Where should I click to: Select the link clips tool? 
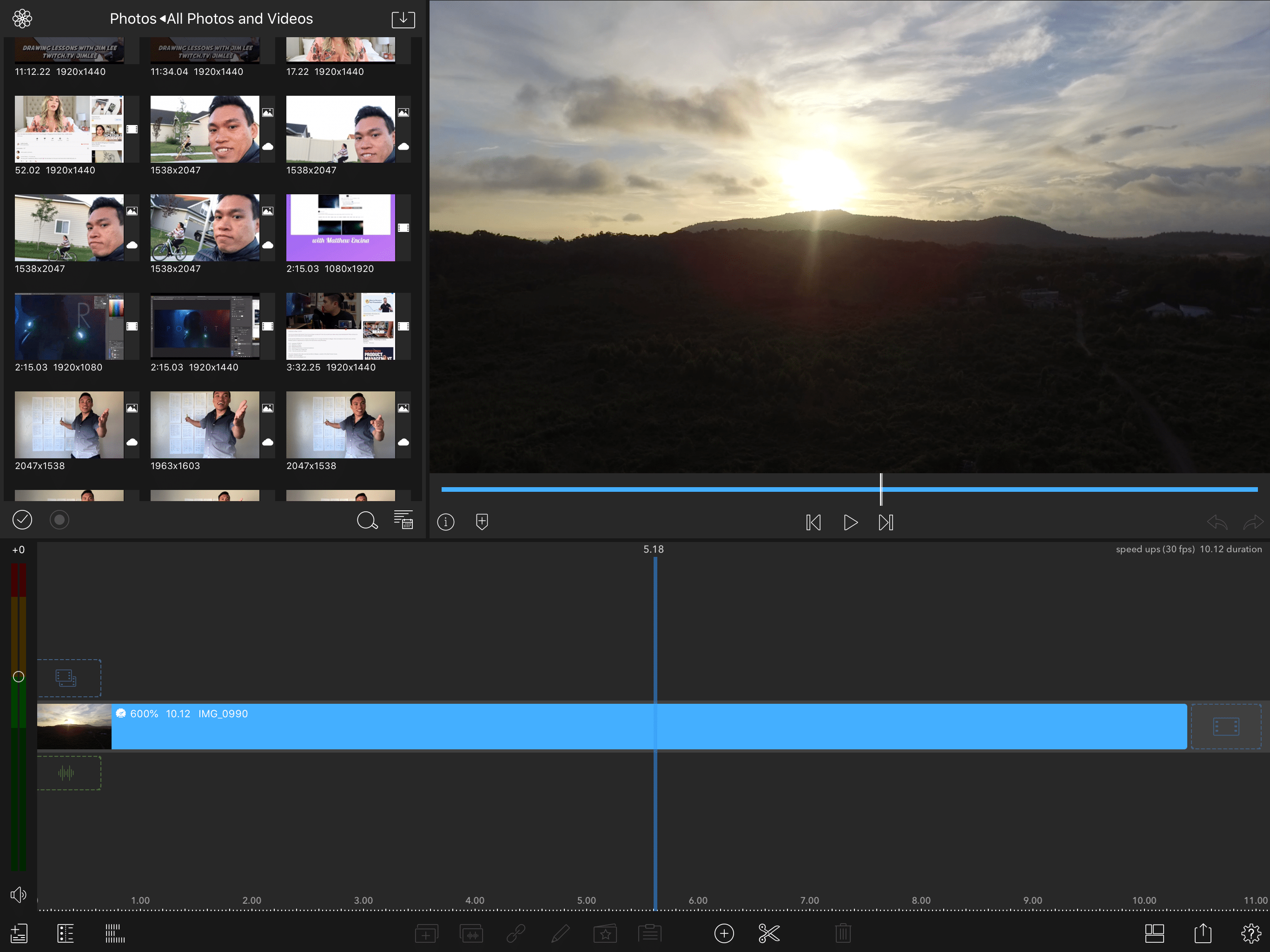click(516, 933)
